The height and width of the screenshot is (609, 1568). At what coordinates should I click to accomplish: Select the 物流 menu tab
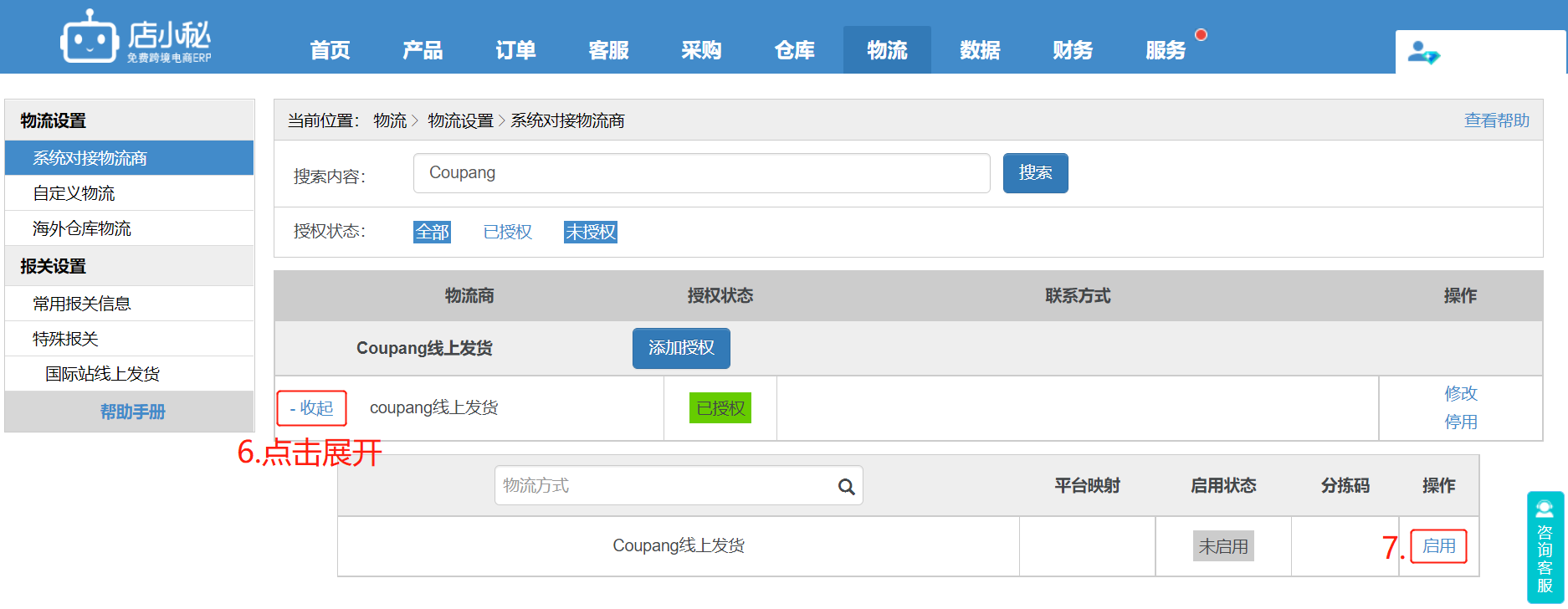(x=887, y=50)
